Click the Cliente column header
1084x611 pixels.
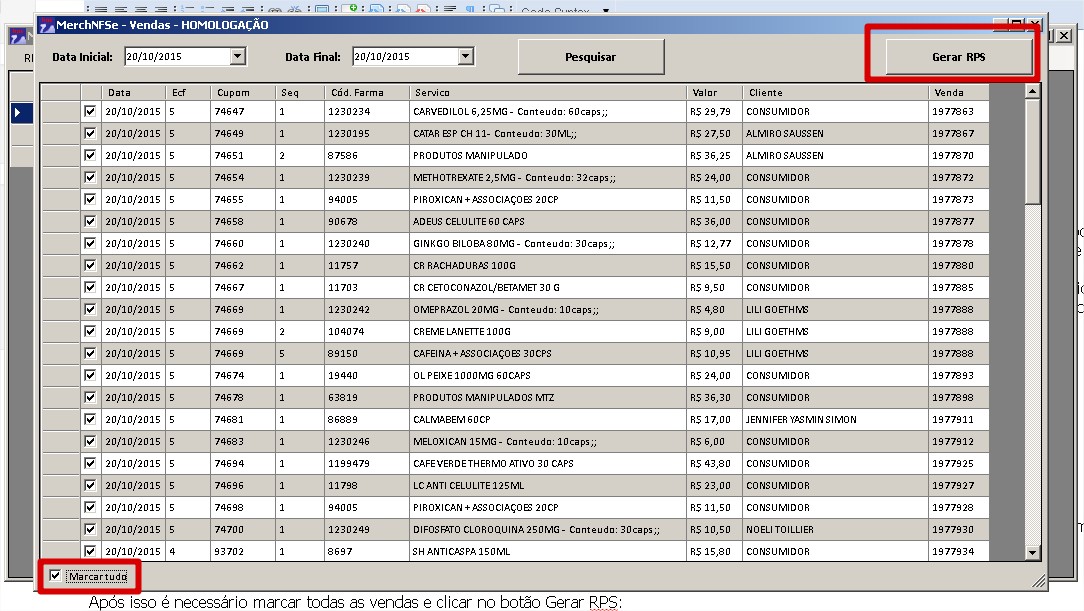[834, 93]
